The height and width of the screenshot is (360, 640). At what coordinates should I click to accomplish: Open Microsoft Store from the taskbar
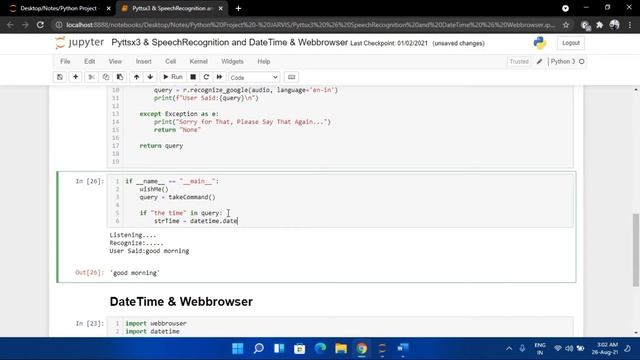click(x=300, y=348)
